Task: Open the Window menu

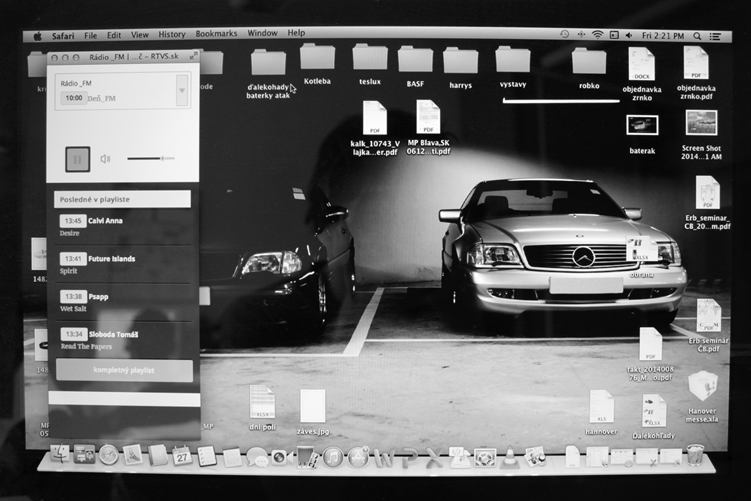Action: (x=262, y=33)
